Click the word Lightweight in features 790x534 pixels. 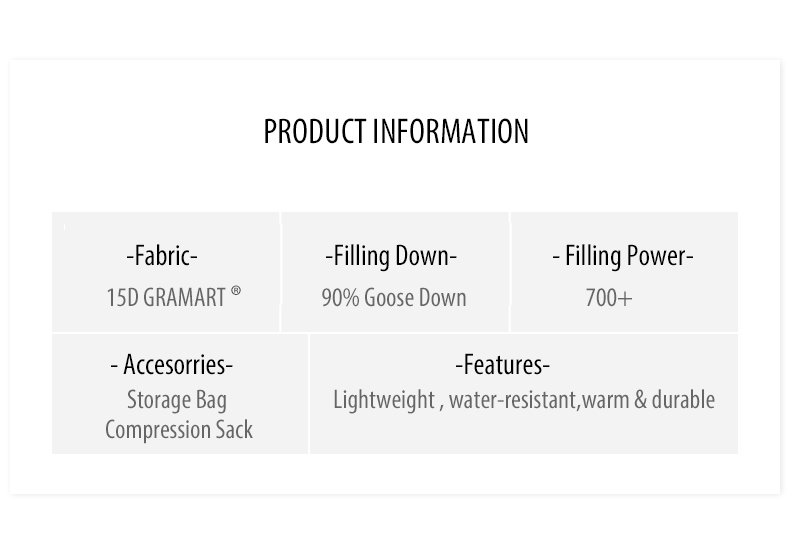click(x=384, y=400)
